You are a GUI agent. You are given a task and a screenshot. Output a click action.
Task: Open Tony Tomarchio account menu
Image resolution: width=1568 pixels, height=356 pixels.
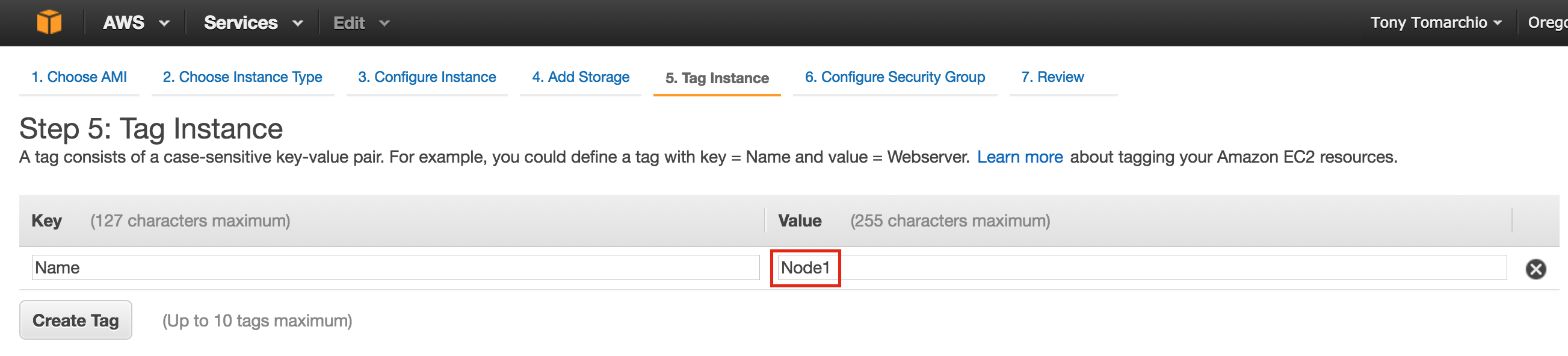tap(1435, 22)
